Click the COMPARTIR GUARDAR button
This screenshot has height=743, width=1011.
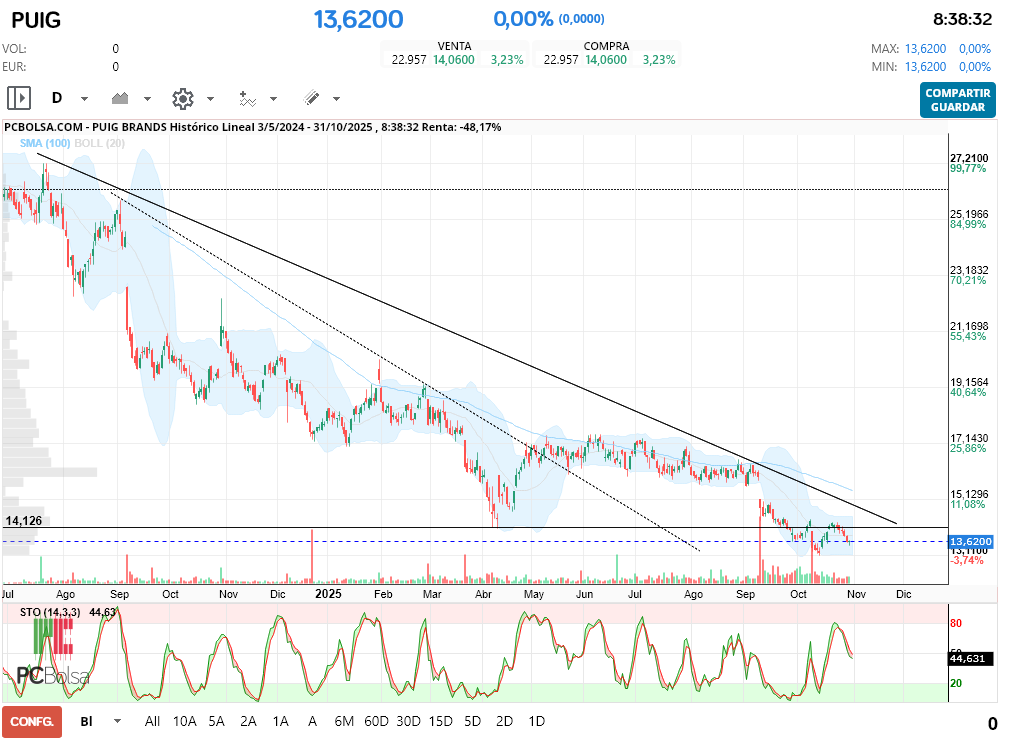957,100
